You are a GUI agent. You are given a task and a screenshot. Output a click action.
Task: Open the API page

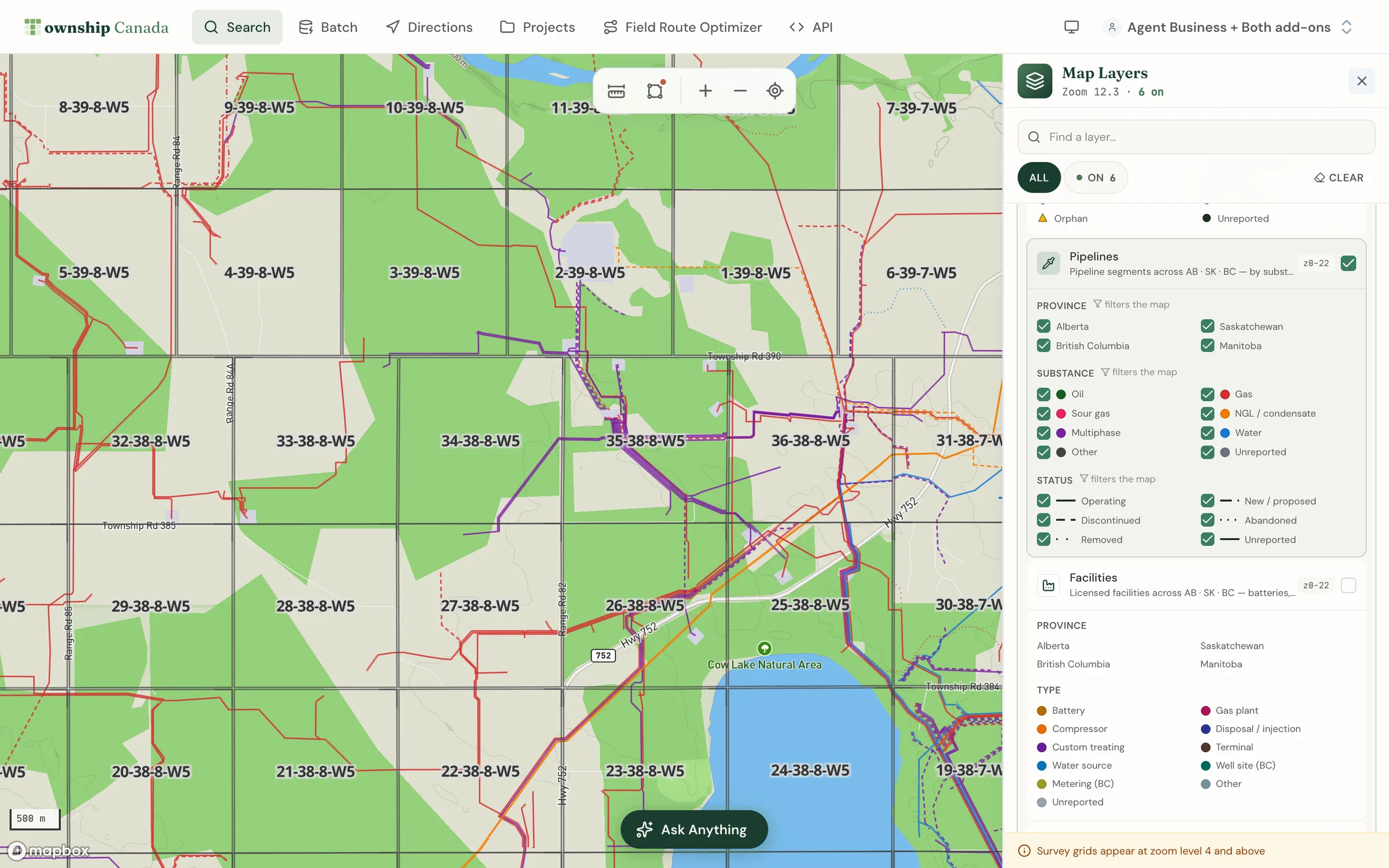tap(811, 27)
